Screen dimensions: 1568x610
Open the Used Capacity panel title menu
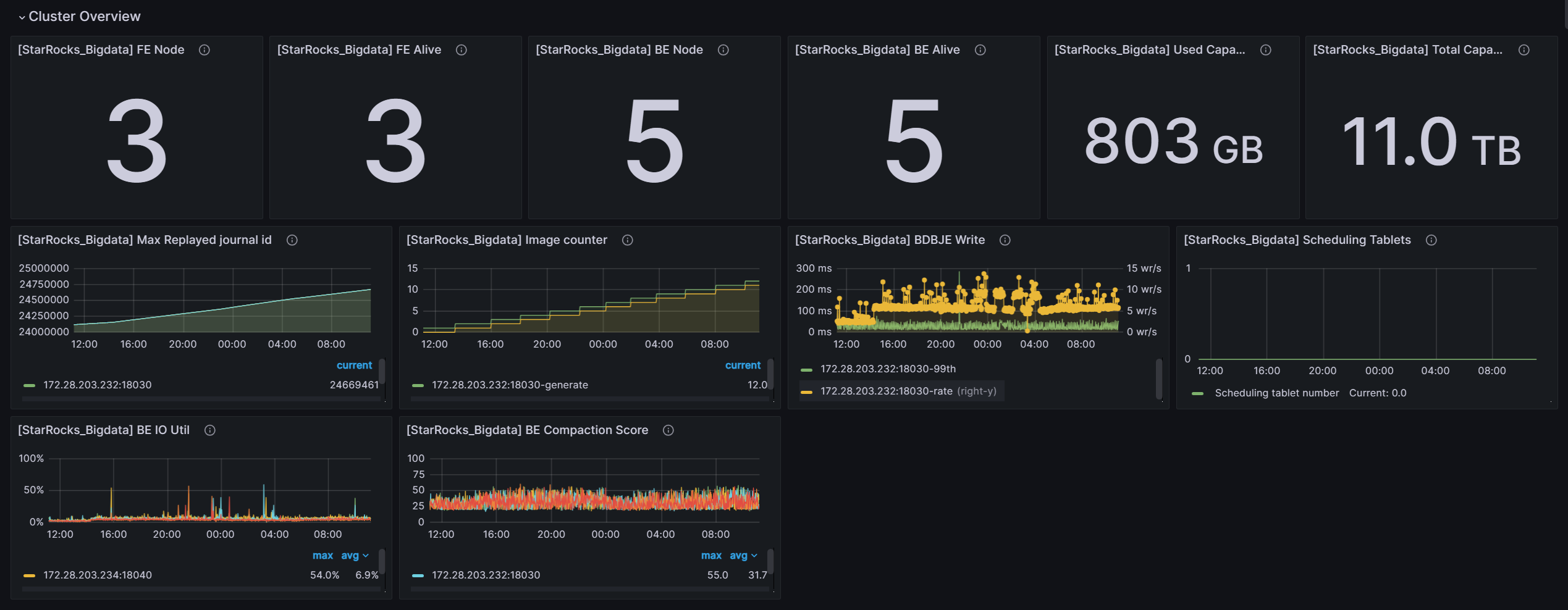(1150, 50)
